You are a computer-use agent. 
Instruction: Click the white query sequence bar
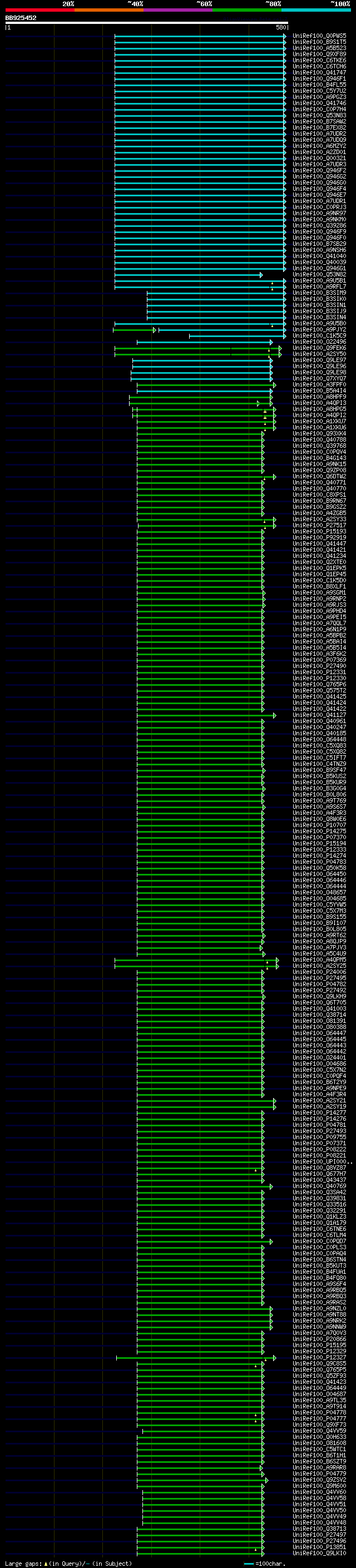[x=147, y=23]
